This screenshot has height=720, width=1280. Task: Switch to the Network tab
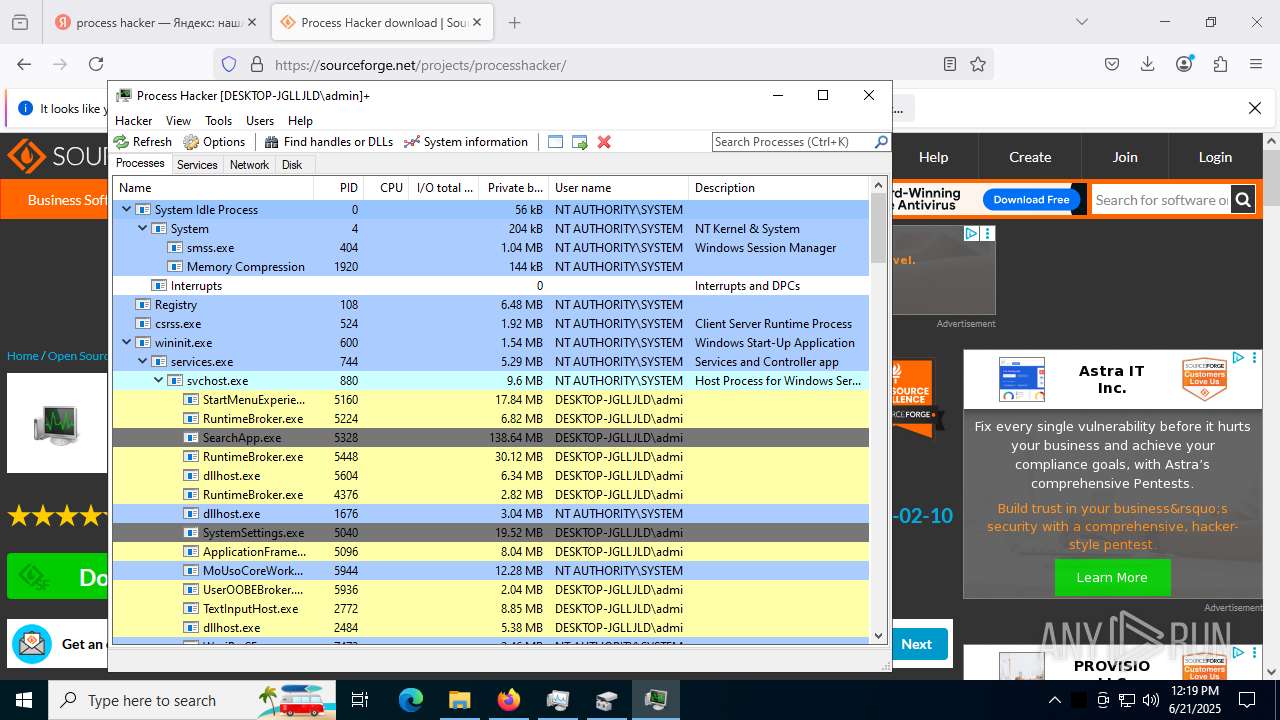coord(249,165)
